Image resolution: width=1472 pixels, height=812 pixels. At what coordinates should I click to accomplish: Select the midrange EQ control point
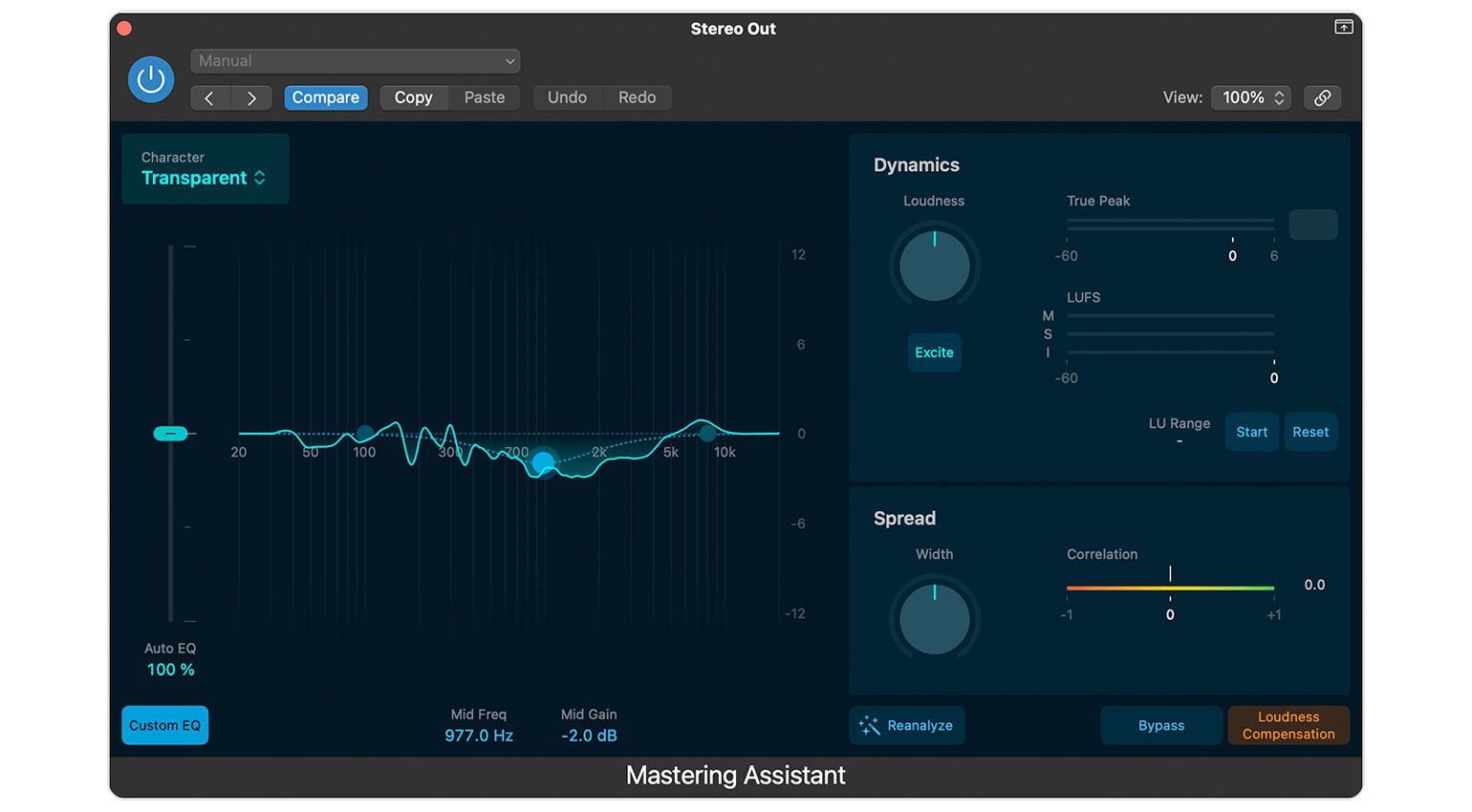pyautogui.click(x=543, y=462)
